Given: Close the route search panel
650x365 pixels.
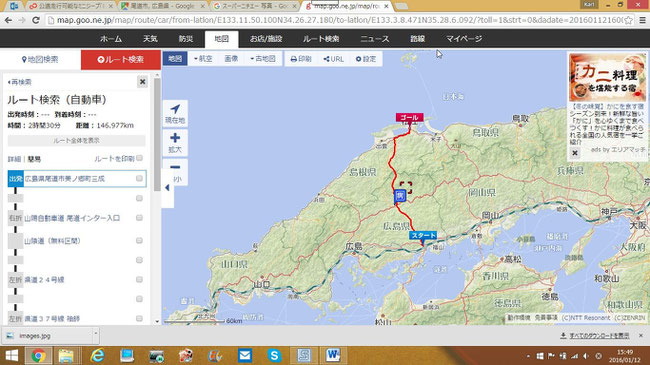Looking at the screenshot, I should tap(142, 82).
